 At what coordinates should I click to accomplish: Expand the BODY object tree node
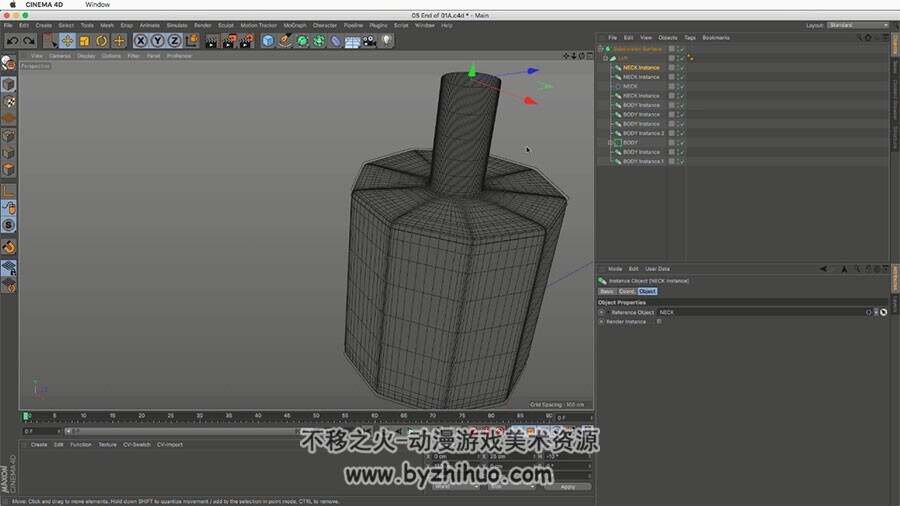tap(610, 143)
